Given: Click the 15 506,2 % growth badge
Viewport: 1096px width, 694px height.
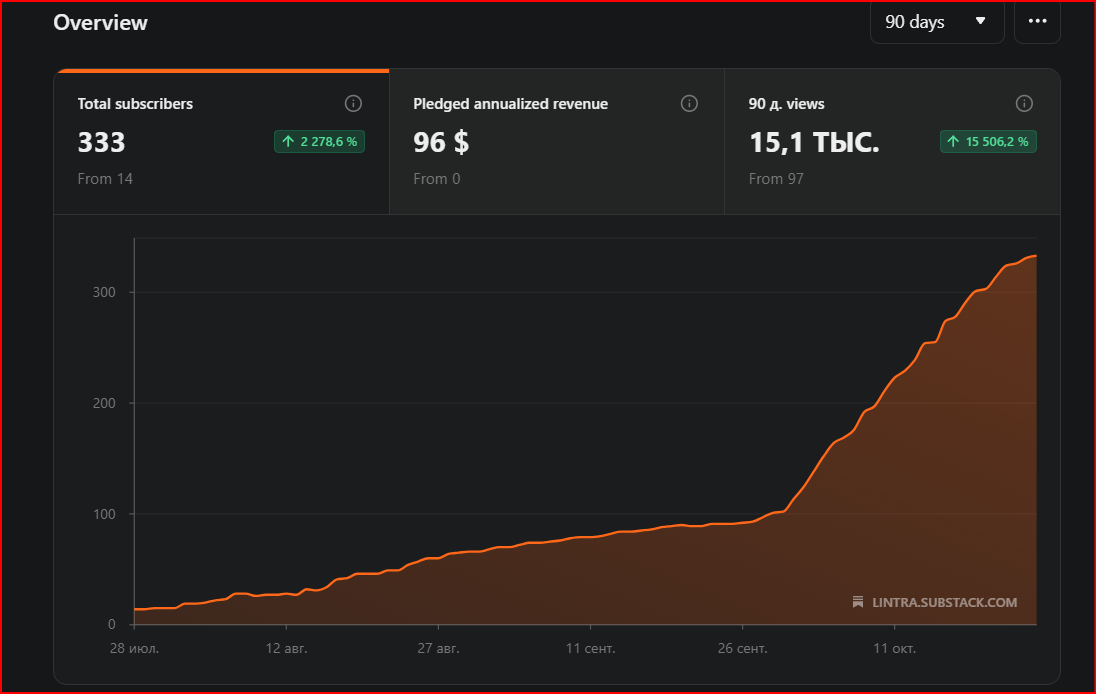Looking at the screenshot, I should click(x=988, y=142).
